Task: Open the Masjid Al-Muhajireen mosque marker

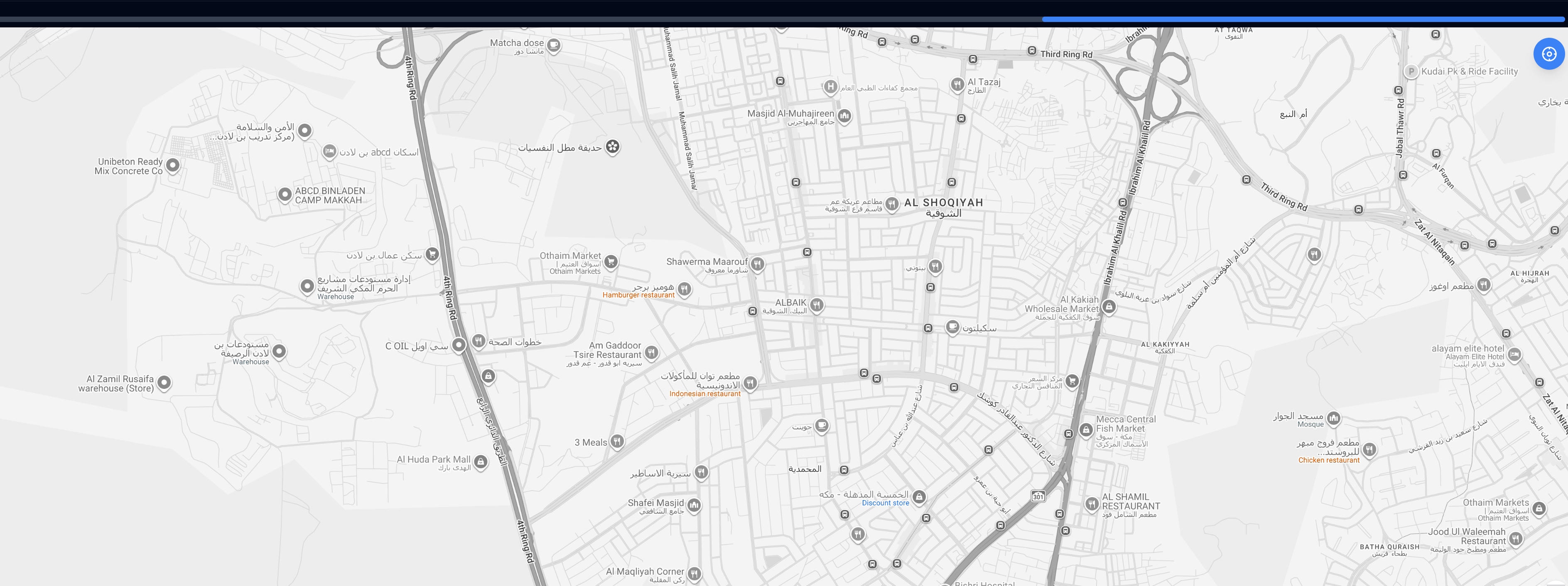Action: (x=844, y=115)
